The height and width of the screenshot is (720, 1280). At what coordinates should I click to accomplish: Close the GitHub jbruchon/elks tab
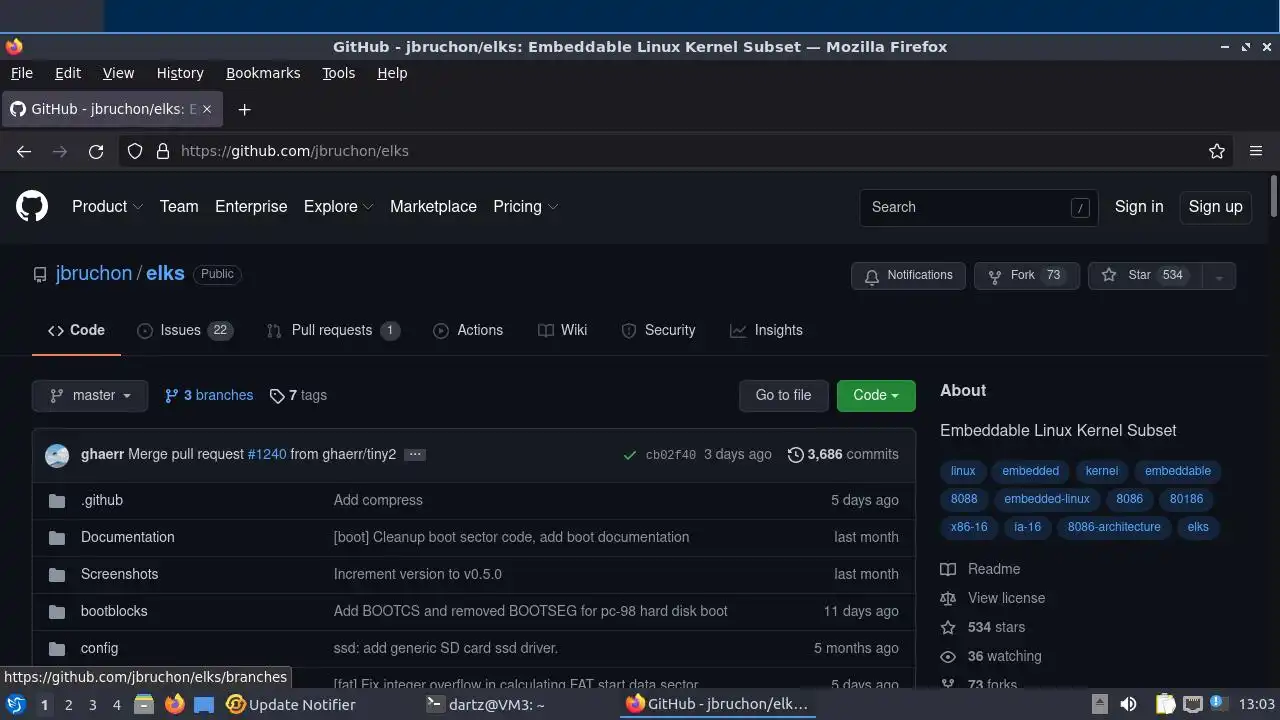pos(207,109)
